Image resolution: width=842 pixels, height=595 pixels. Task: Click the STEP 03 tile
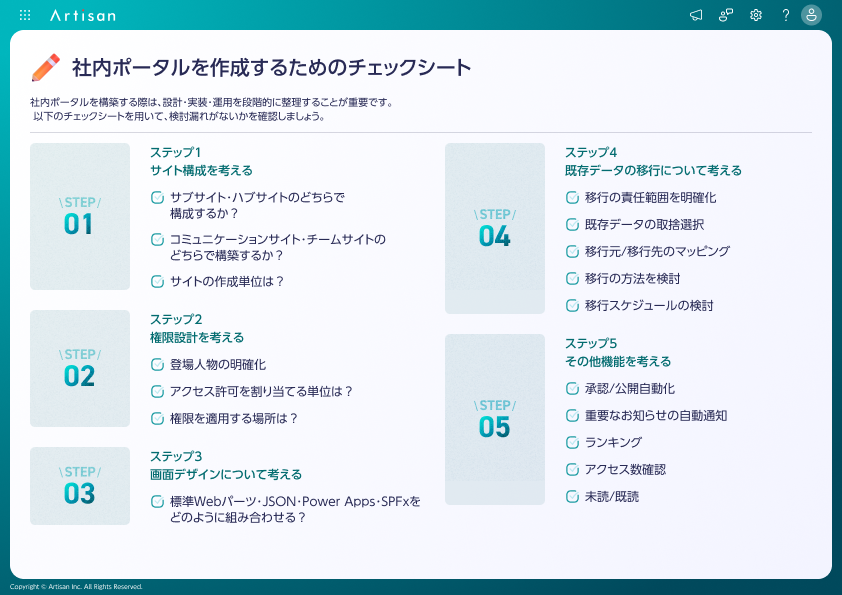click(80, 486)
